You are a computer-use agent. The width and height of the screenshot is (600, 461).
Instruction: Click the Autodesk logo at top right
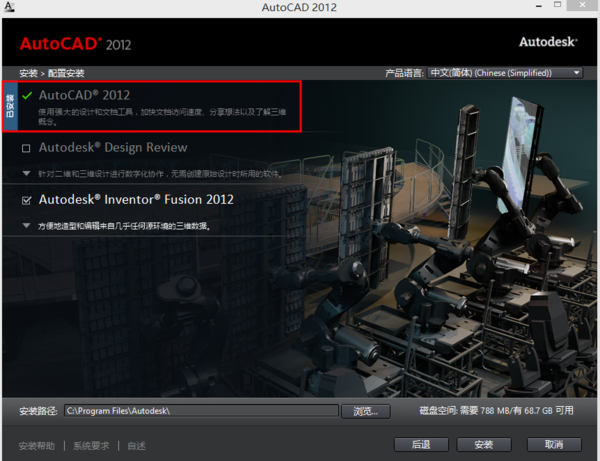tap(548, 42)
